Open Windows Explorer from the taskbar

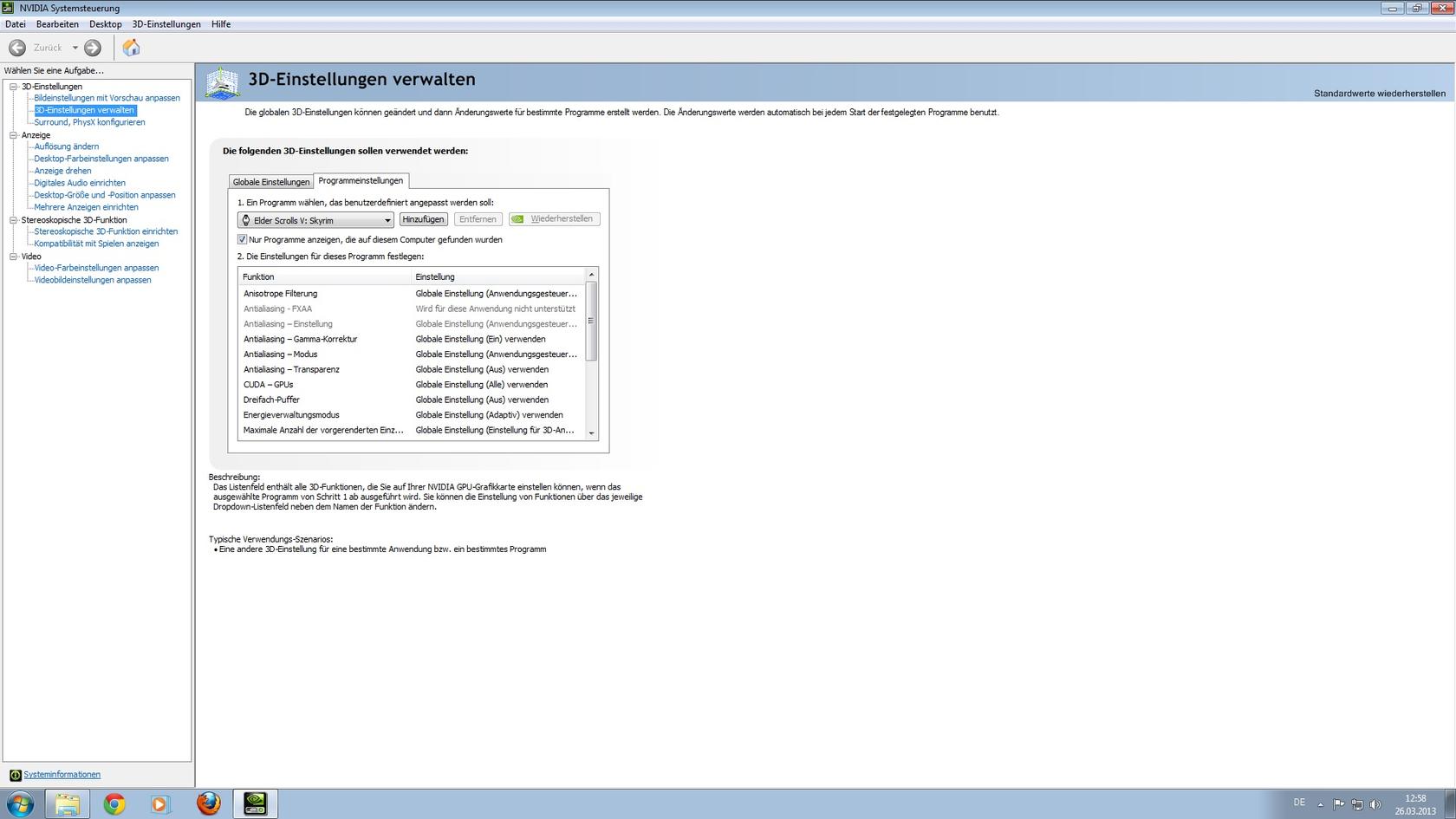[68, 803]
